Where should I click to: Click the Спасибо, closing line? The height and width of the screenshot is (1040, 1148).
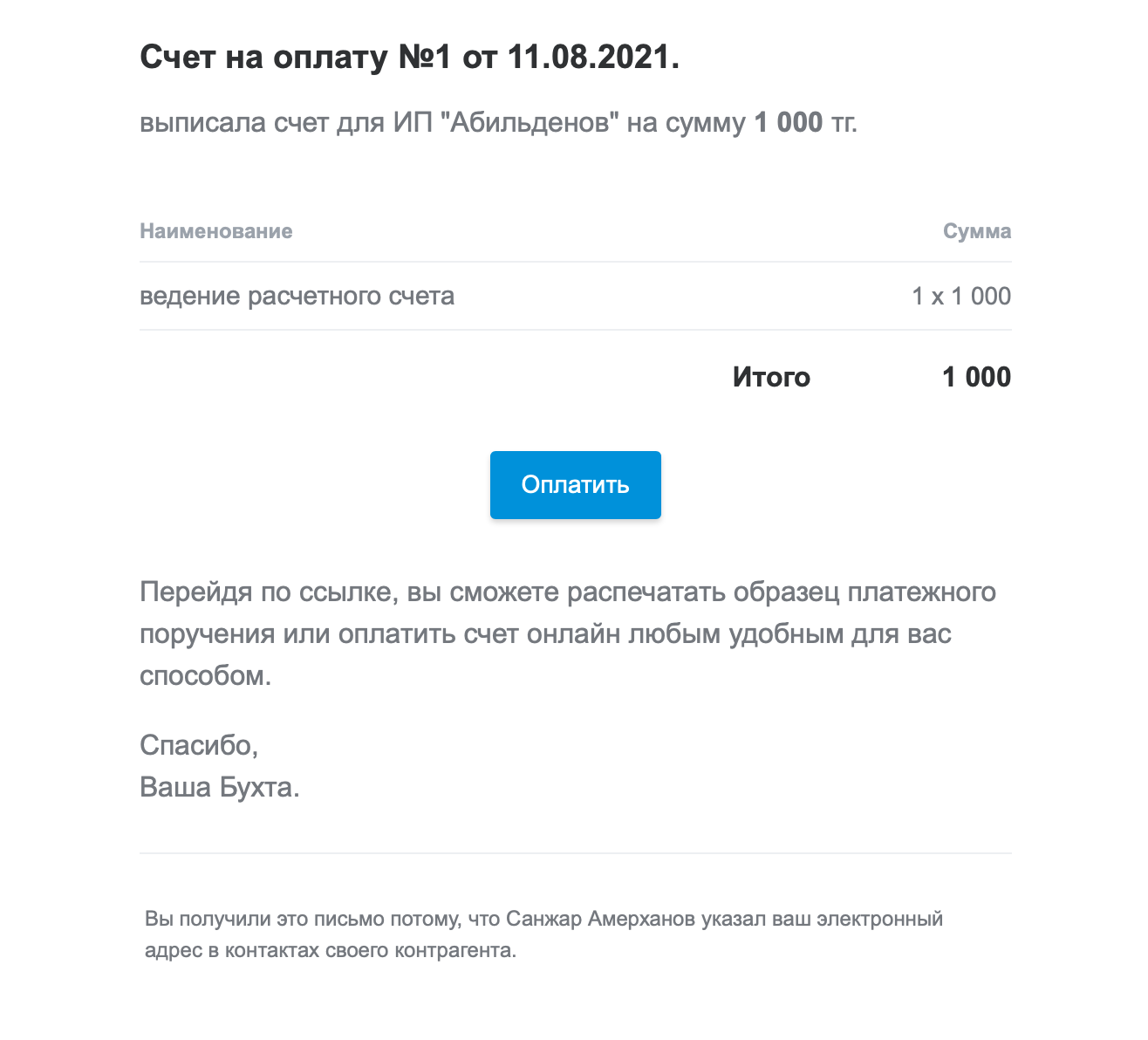[x=200, y=745]
